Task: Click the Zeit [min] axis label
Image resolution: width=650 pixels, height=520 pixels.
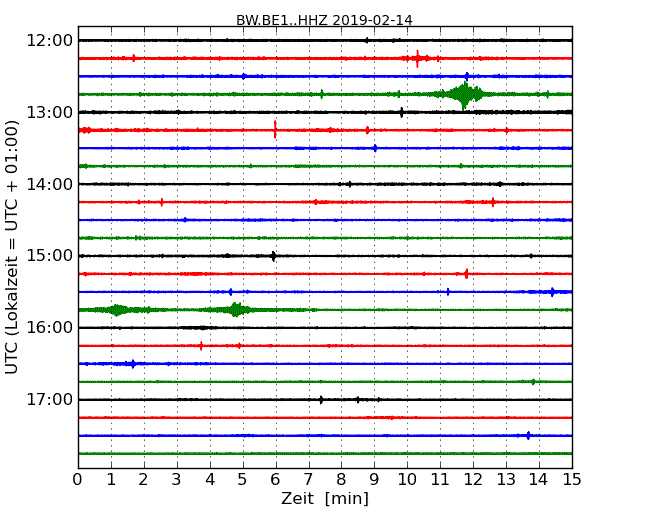Action: pyautogui.click(x=325, y=498)
